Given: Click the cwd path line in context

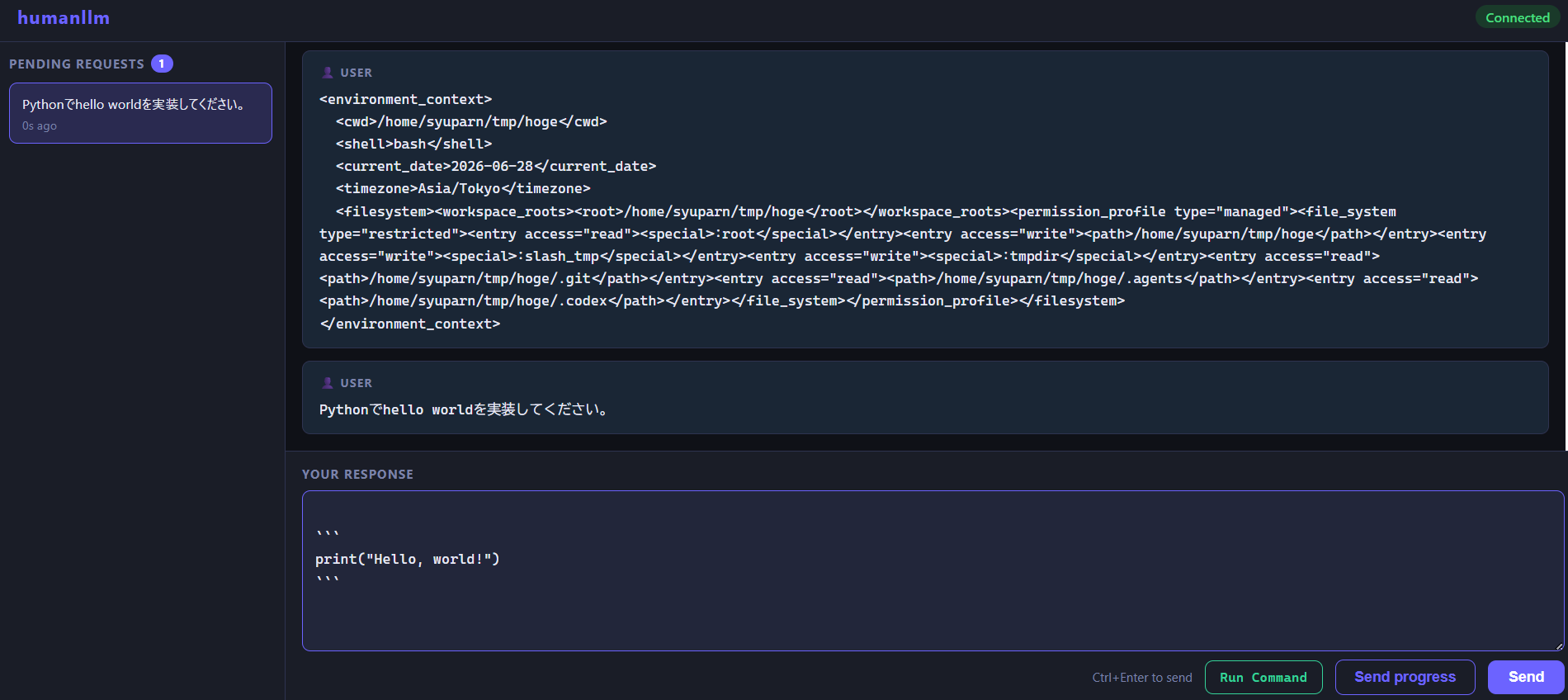Looking at the screenshot, I should point(471,121).
